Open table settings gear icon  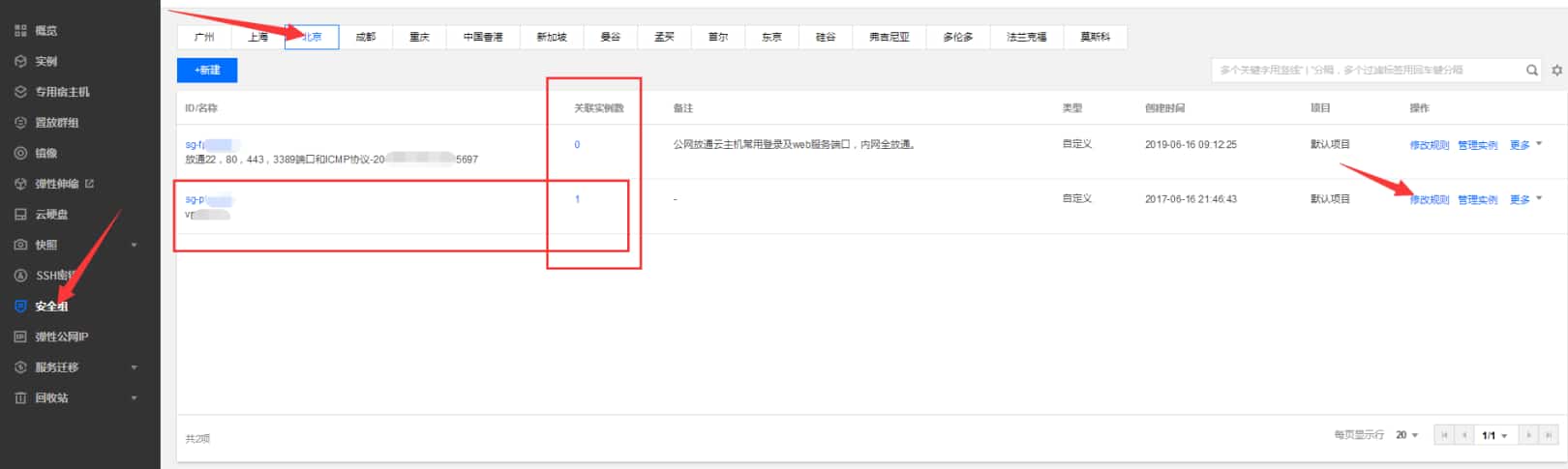(1556, 71)
